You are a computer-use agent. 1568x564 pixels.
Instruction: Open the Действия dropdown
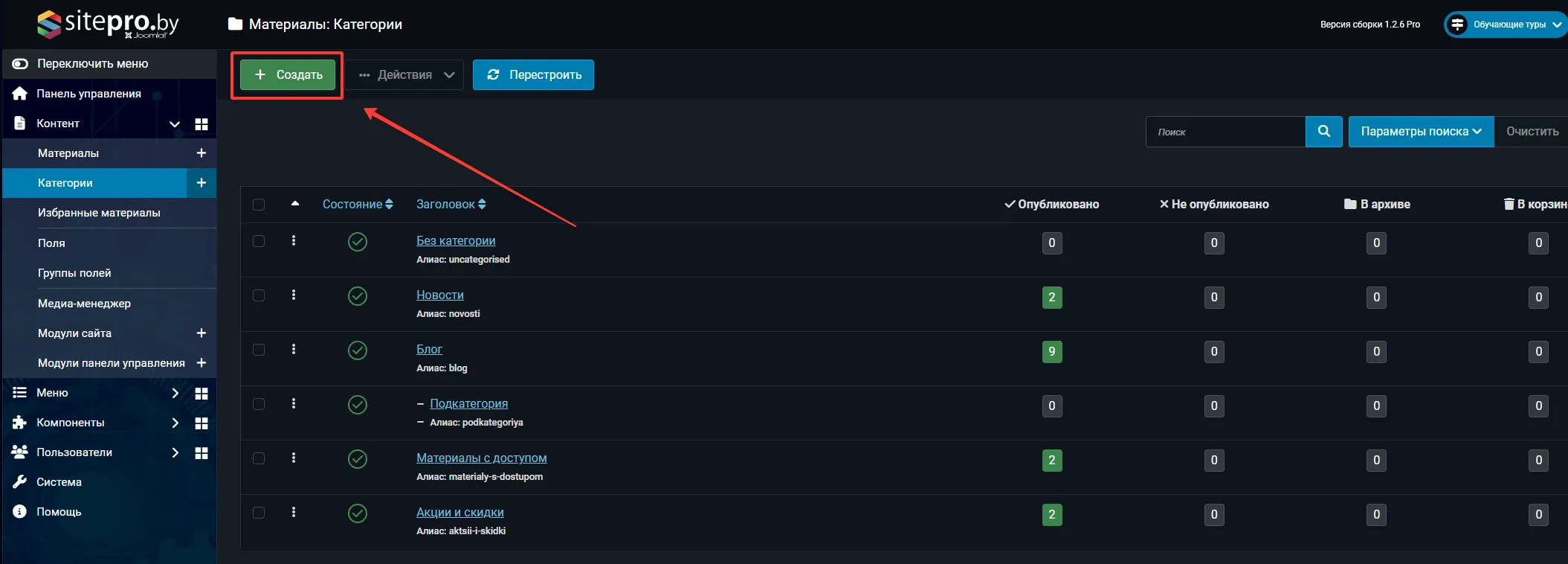click(x=404, y=75)
